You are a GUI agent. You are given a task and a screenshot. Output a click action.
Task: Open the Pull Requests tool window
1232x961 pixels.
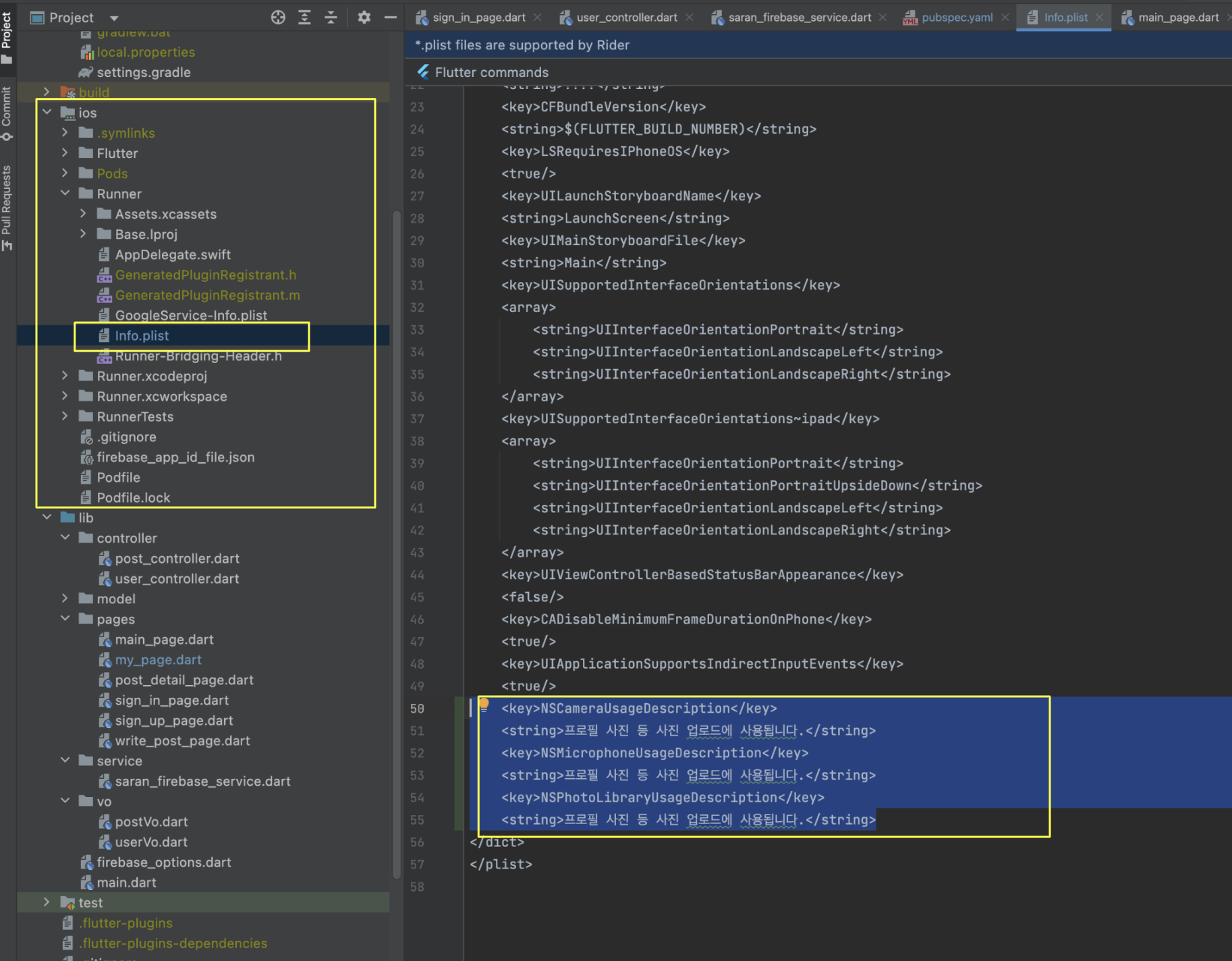(7, 208)
